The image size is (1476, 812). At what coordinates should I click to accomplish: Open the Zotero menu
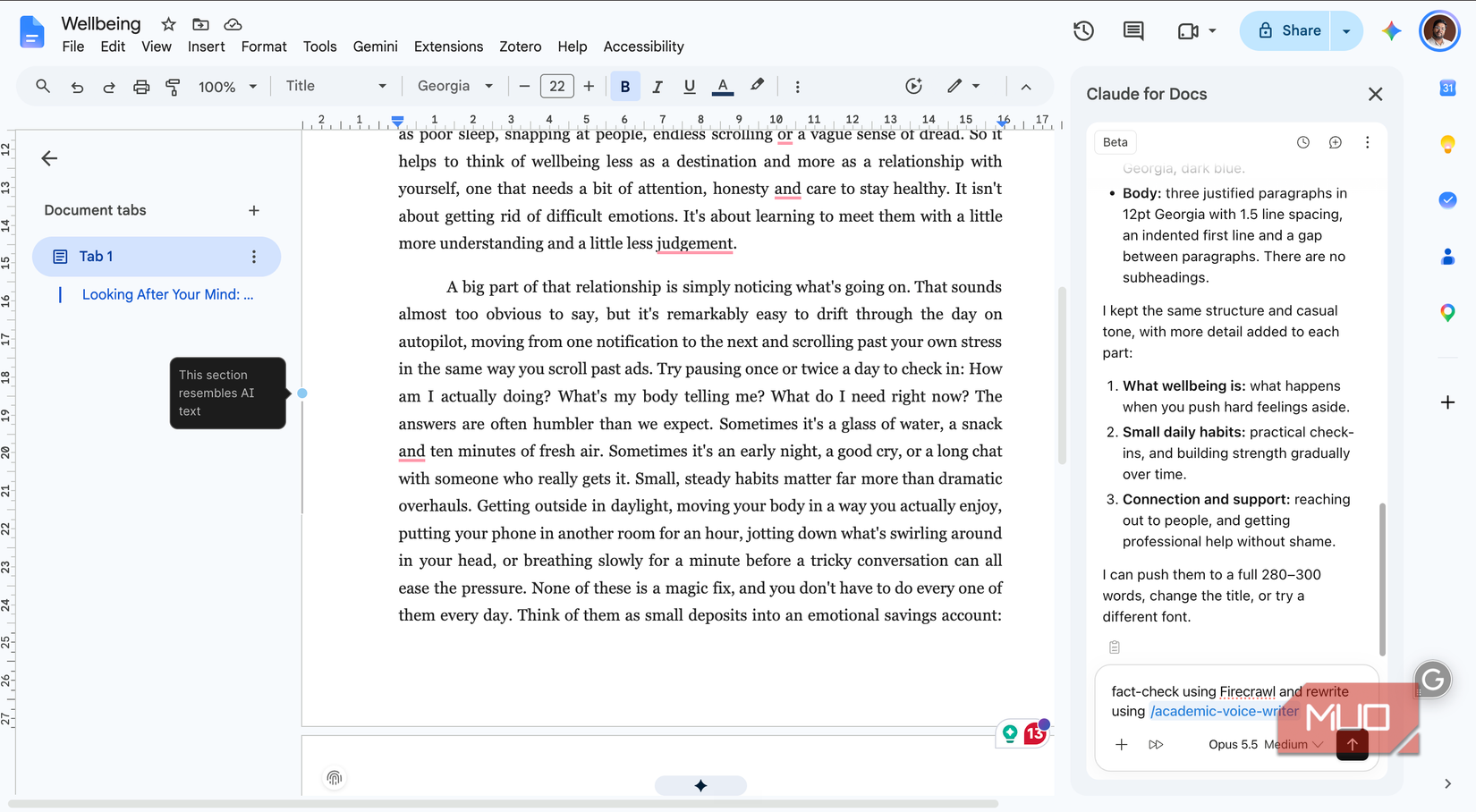click(520, 47)
